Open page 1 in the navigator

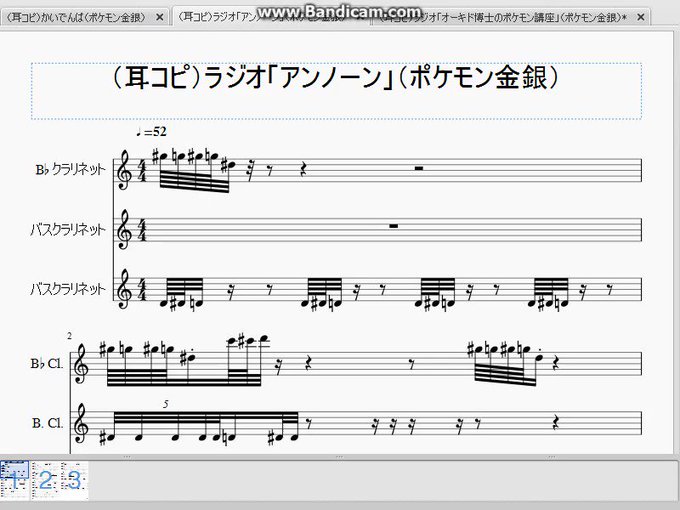click(x=14, y=481)
